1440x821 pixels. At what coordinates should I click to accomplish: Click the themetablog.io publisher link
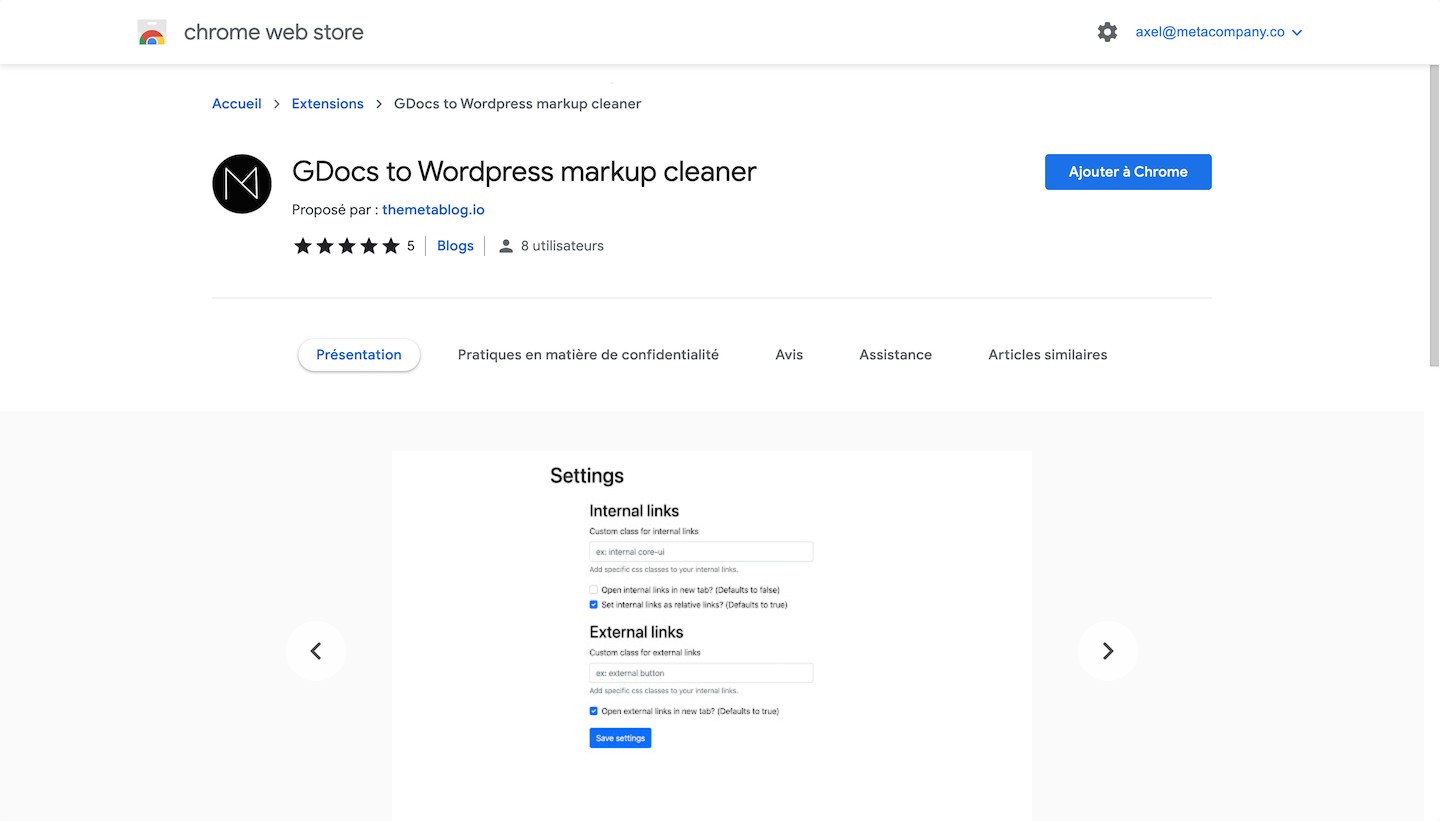433,210
